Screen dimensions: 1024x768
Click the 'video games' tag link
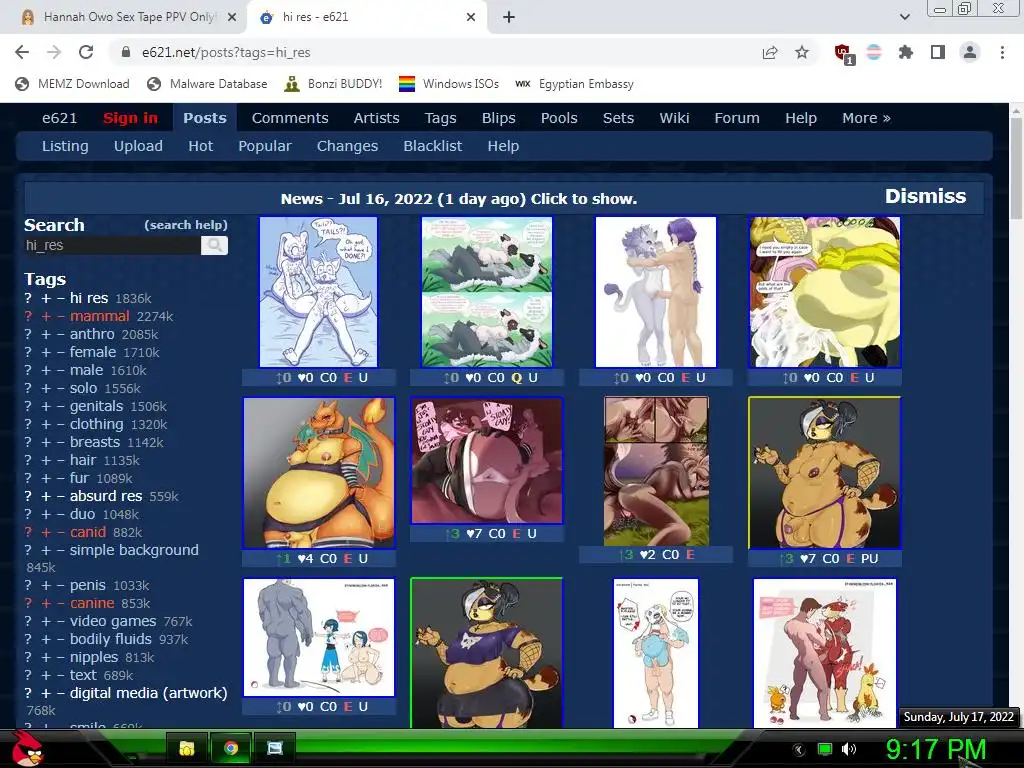[x=113, y=622]
